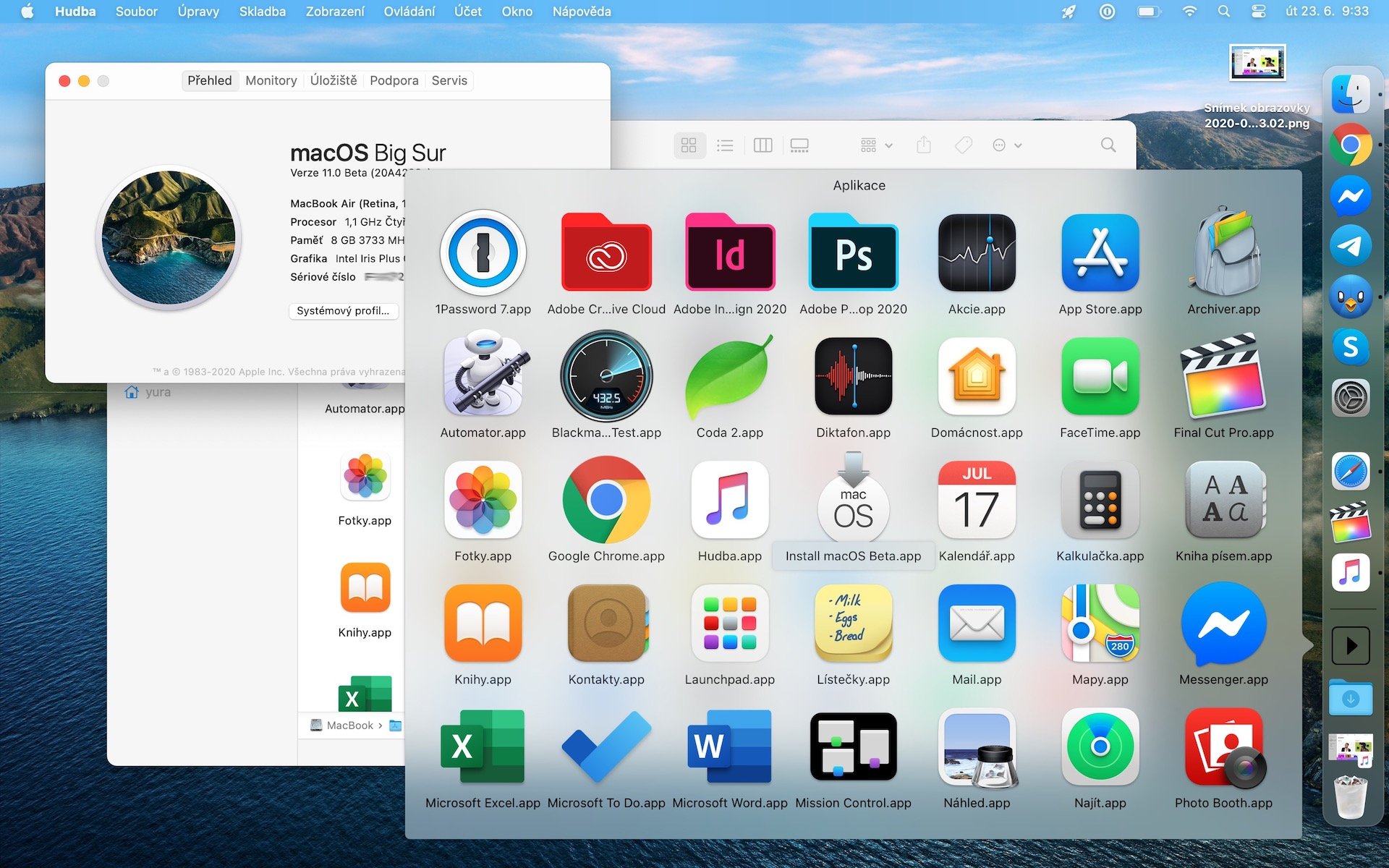Launch Microsoft To Do.app

pyautogui.click(x=606, y=746)
